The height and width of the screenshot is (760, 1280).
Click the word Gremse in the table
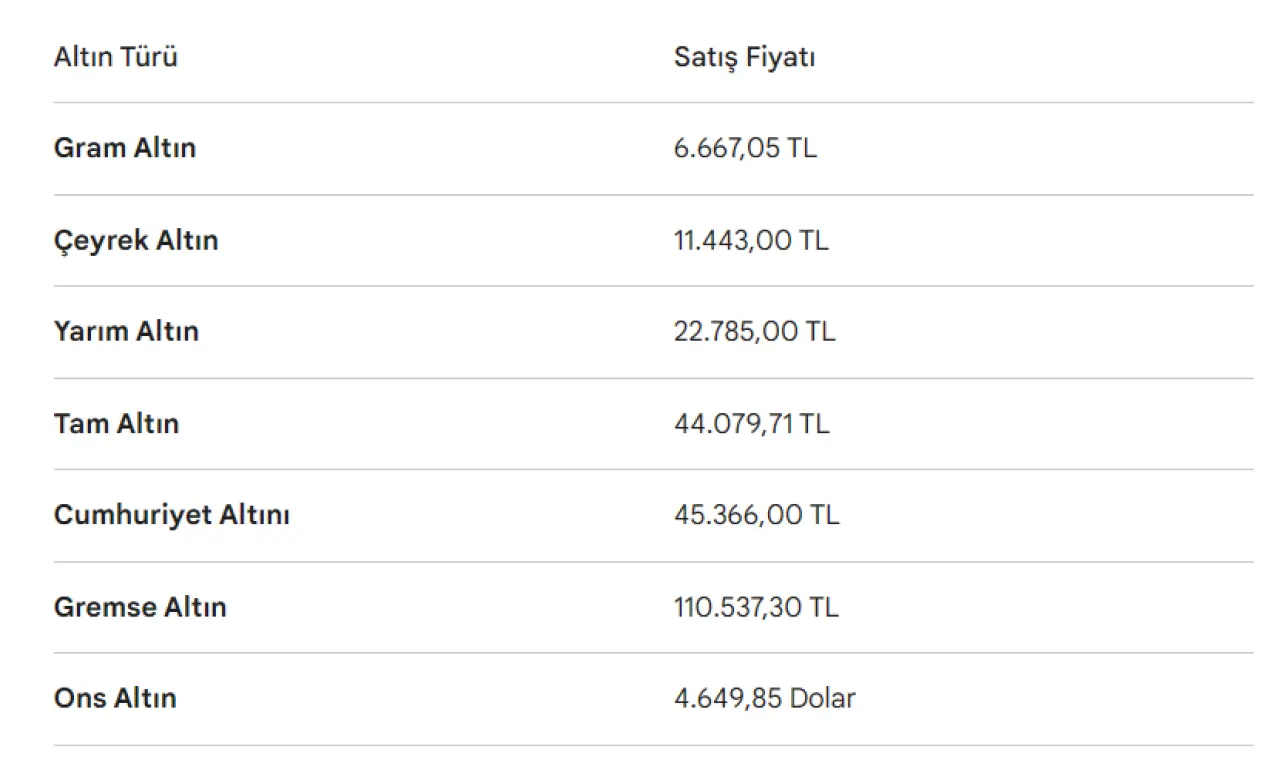click(104, 607)
